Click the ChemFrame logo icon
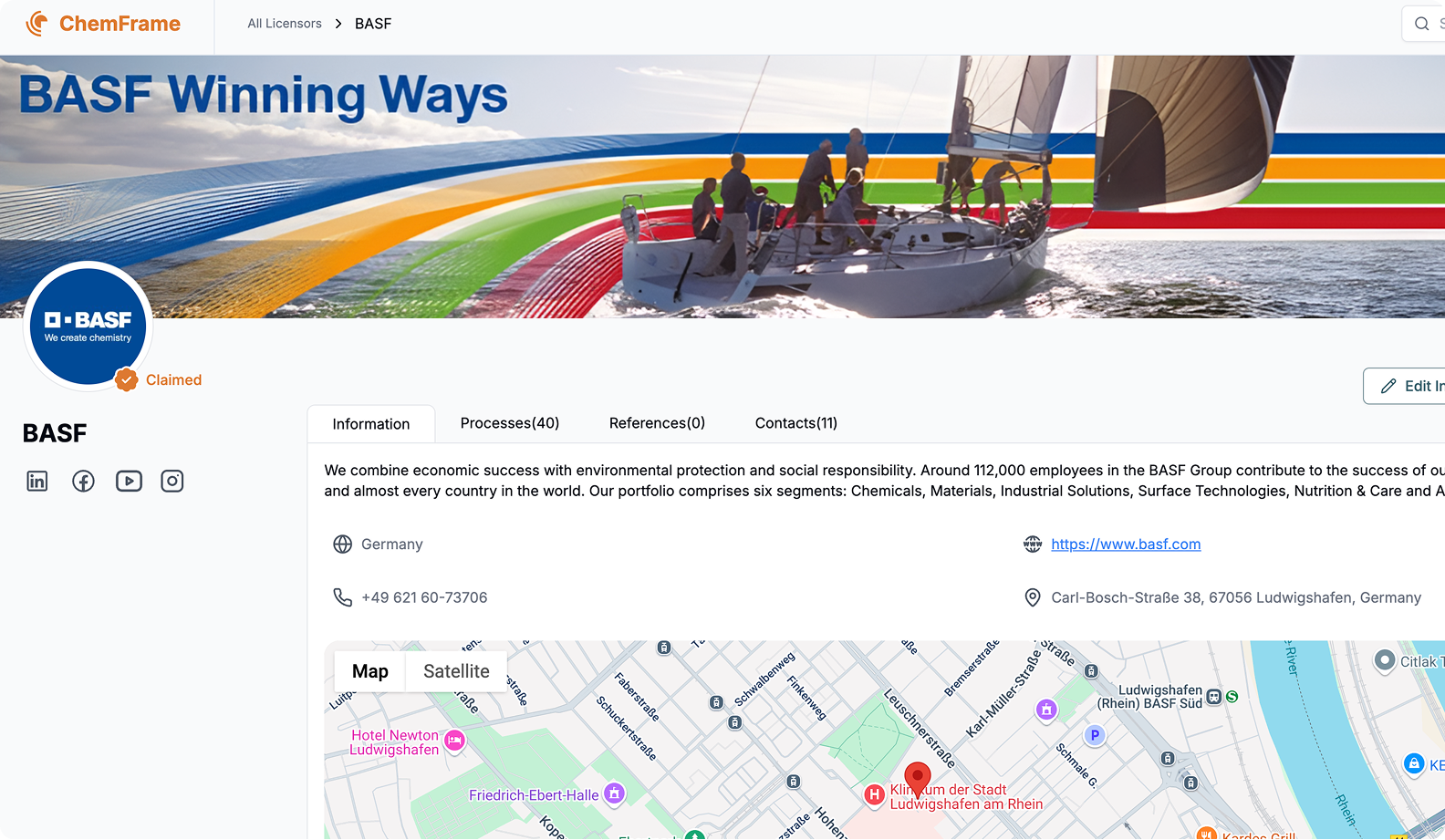 click(37, 24)
